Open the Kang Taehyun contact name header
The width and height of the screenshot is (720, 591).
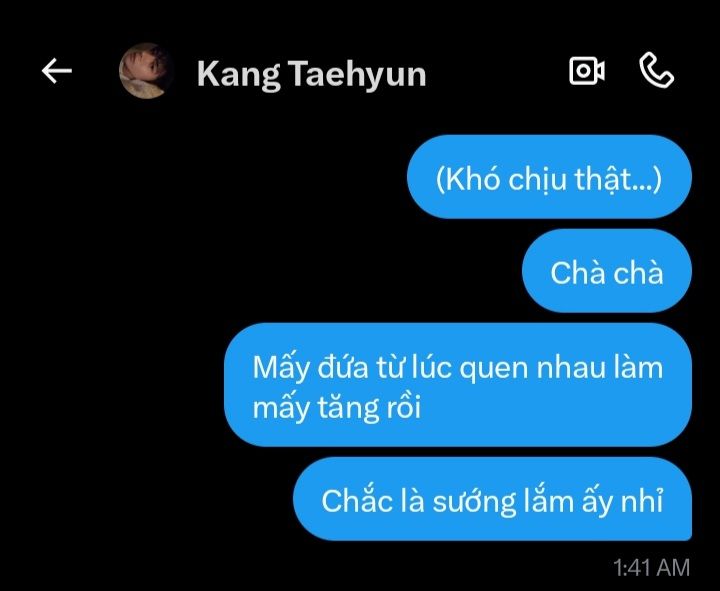click(x=312, y=73)
